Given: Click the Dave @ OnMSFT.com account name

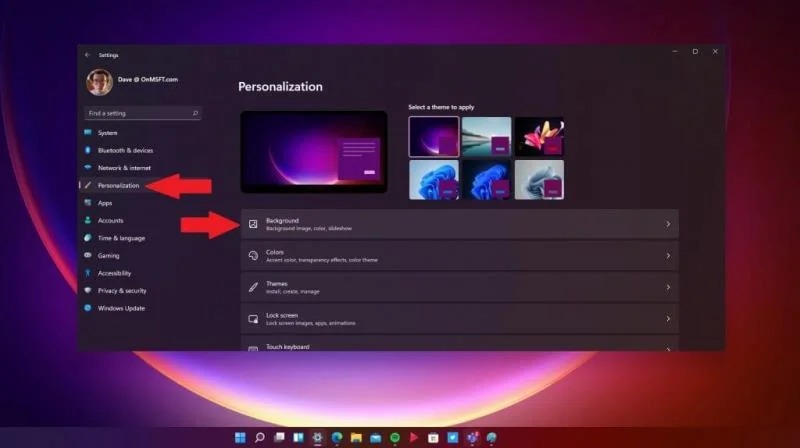Looking at the screenshot, I should (148, 80).
